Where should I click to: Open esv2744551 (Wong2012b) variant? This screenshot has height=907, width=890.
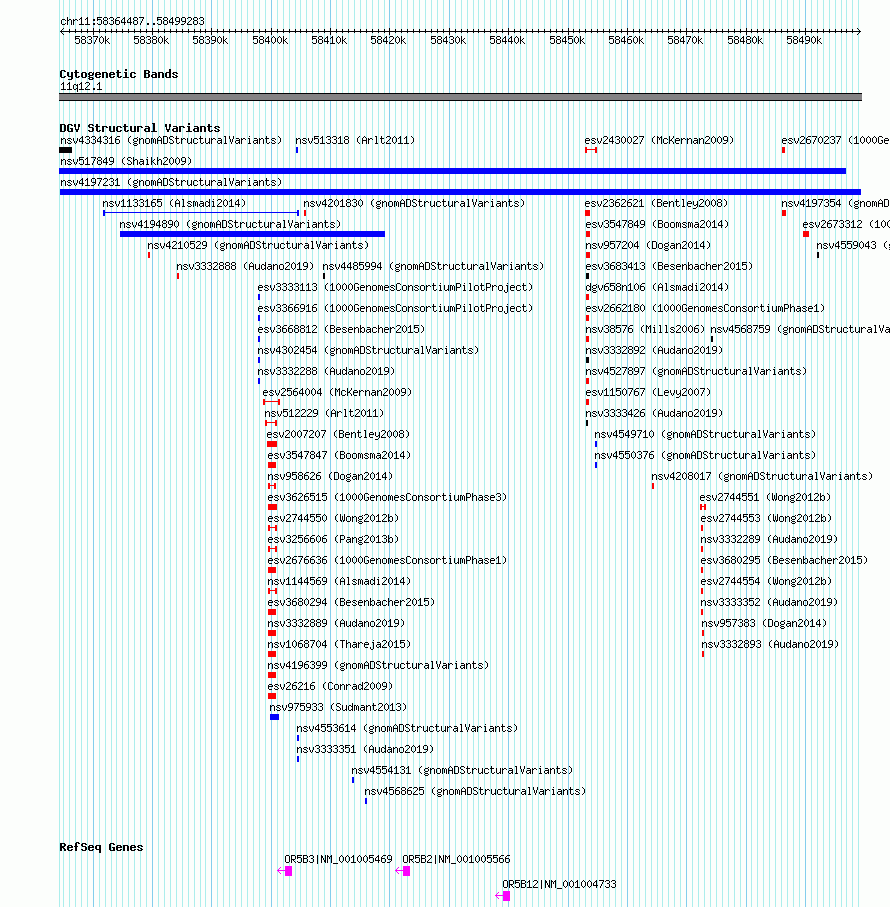[765, 497]
